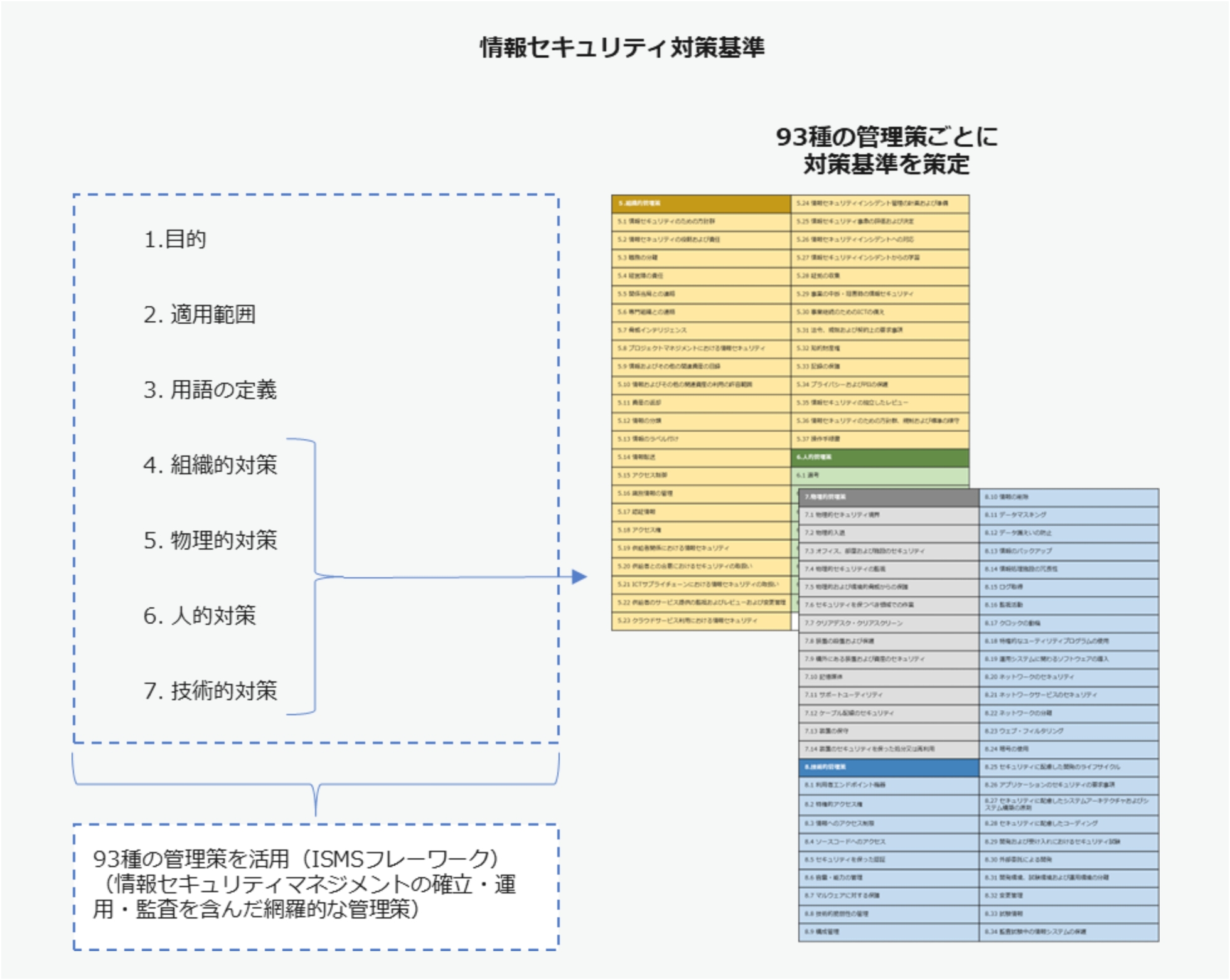
Task: Click table cell 8.1 利用者エンドポイント機器
Action: 889,786
